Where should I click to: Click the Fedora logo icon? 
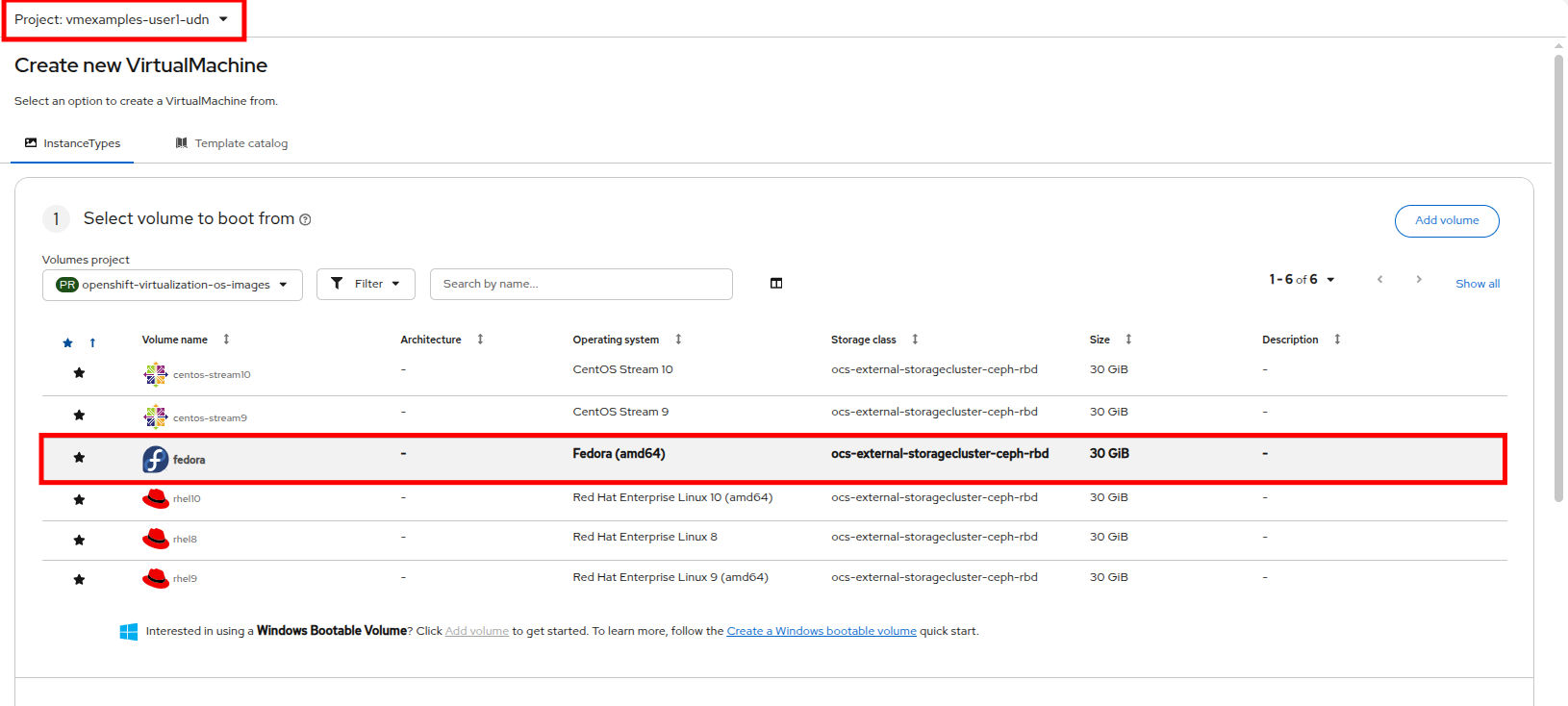(155, 459)
